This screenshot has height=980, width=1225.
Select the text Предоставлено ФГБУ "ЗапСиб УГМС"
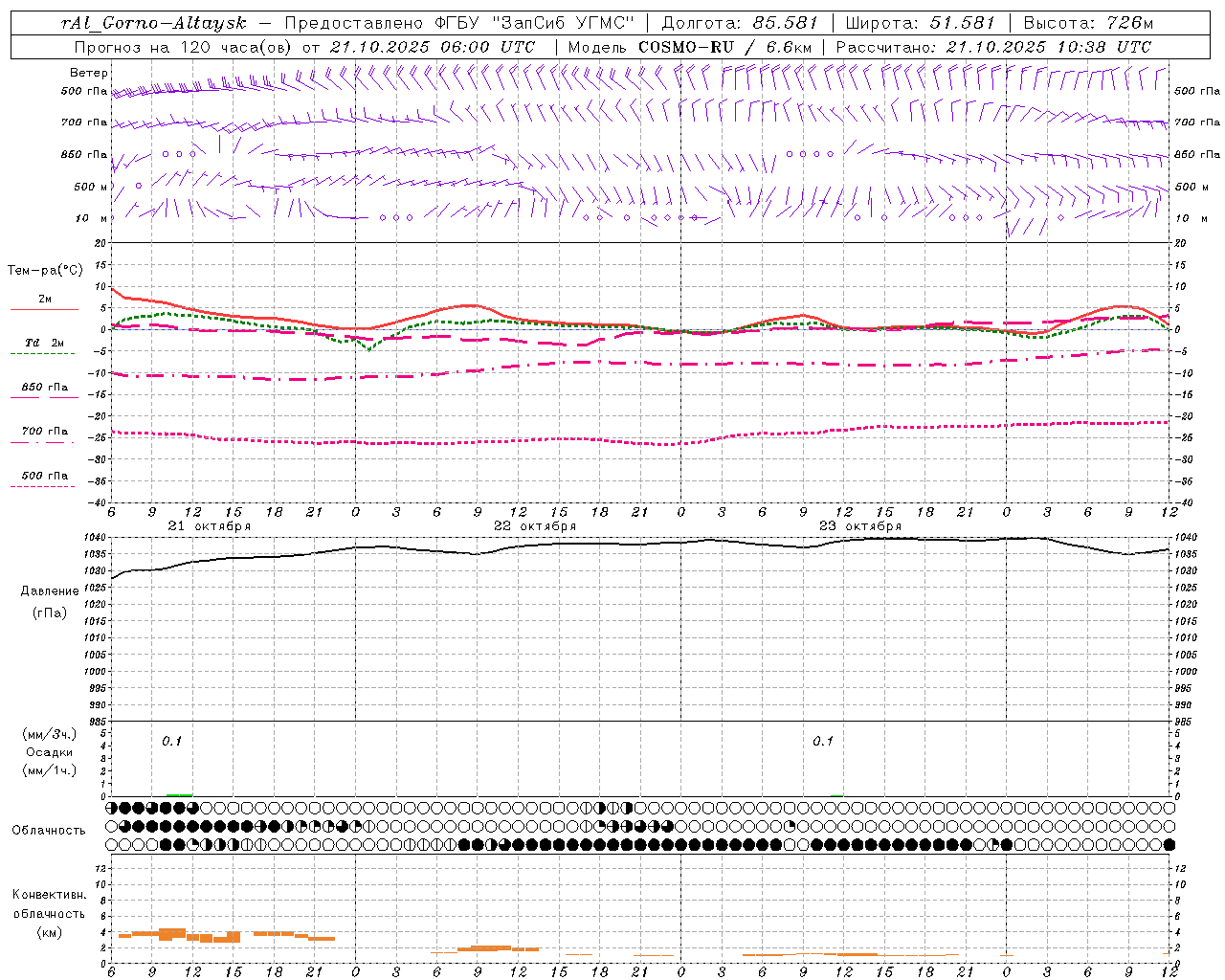coord(459,23)
